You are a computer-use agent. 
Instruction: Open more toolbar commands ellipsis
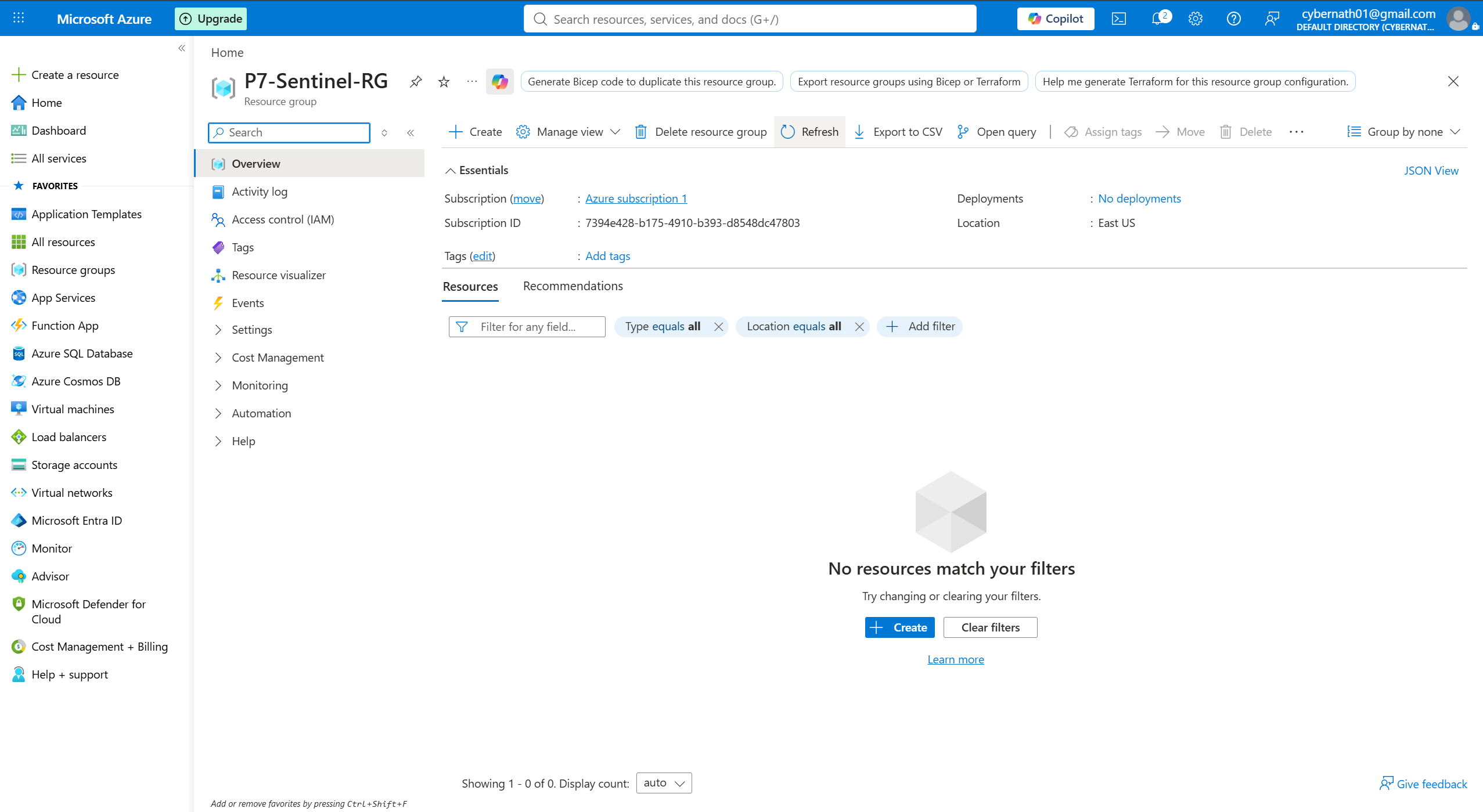1297,132
